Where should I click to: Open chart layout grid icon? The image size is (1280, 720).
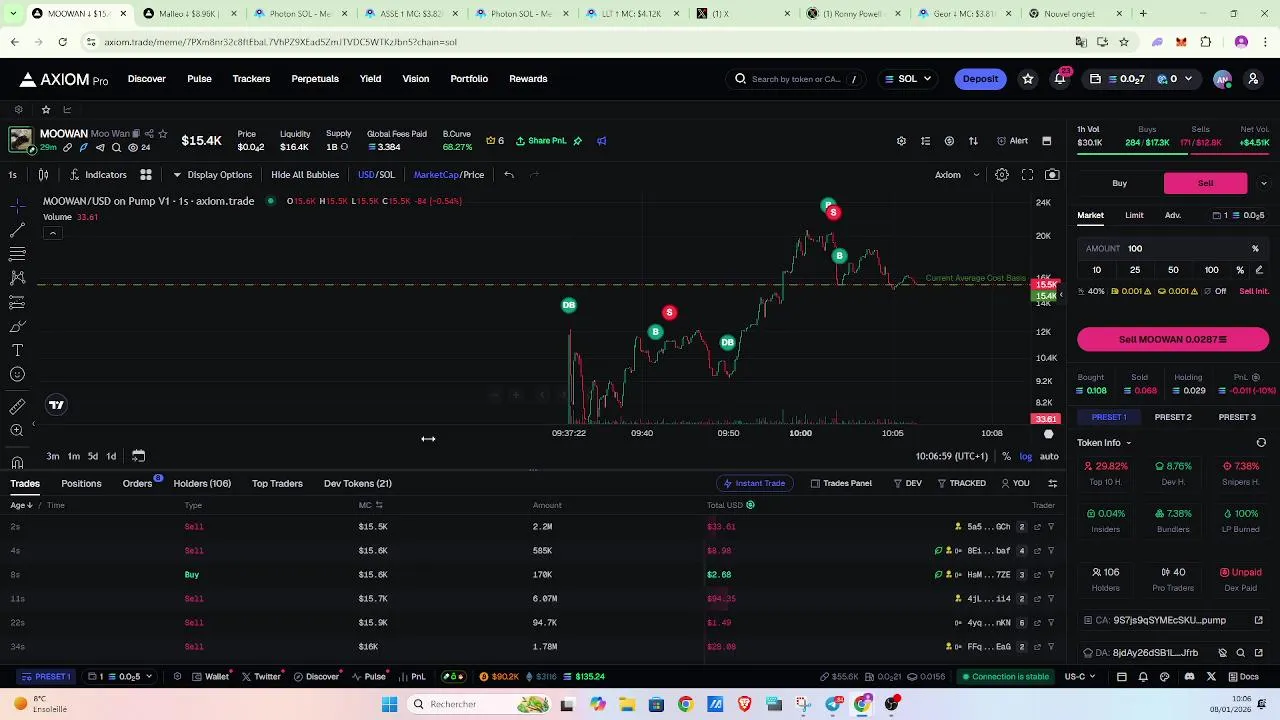point(146,175)
